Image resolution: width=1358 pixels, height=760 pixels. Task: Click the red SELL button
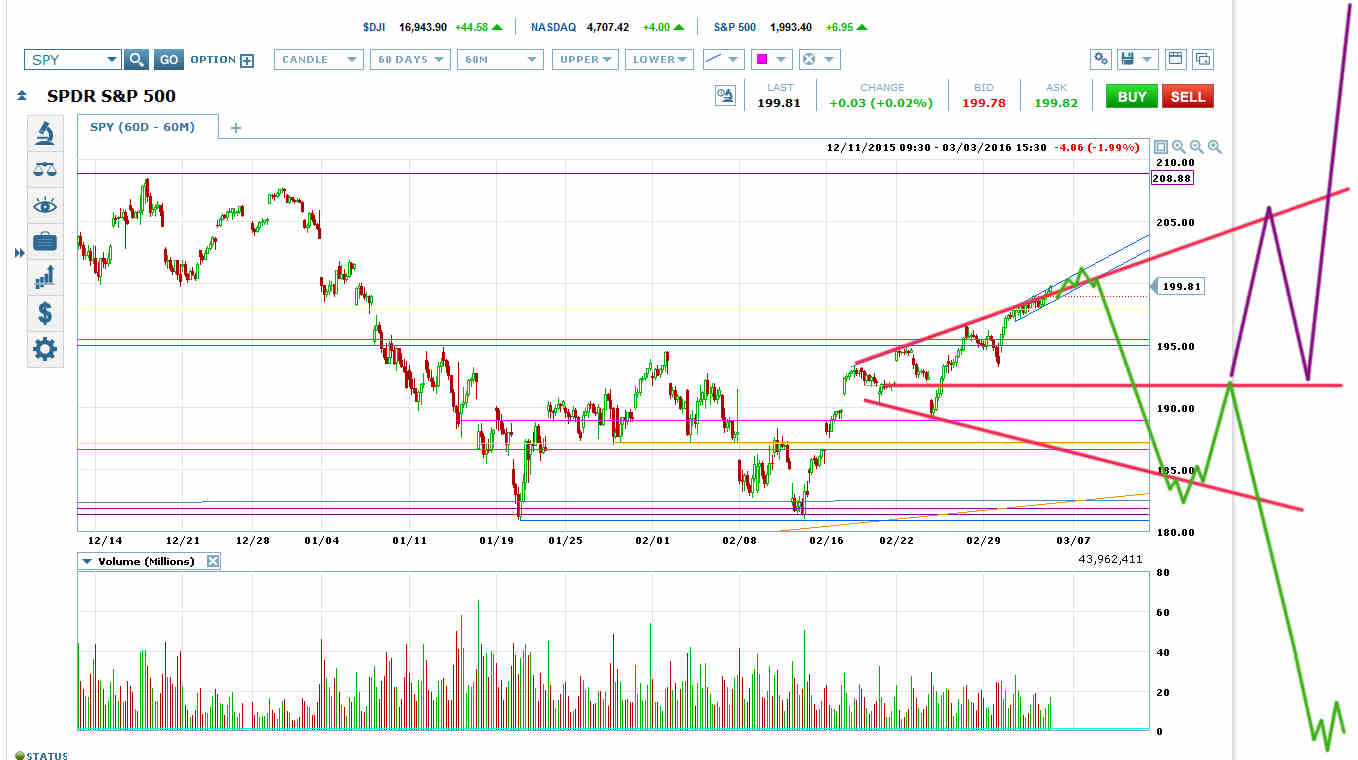pyautogui.click(x=1188, y=96)
